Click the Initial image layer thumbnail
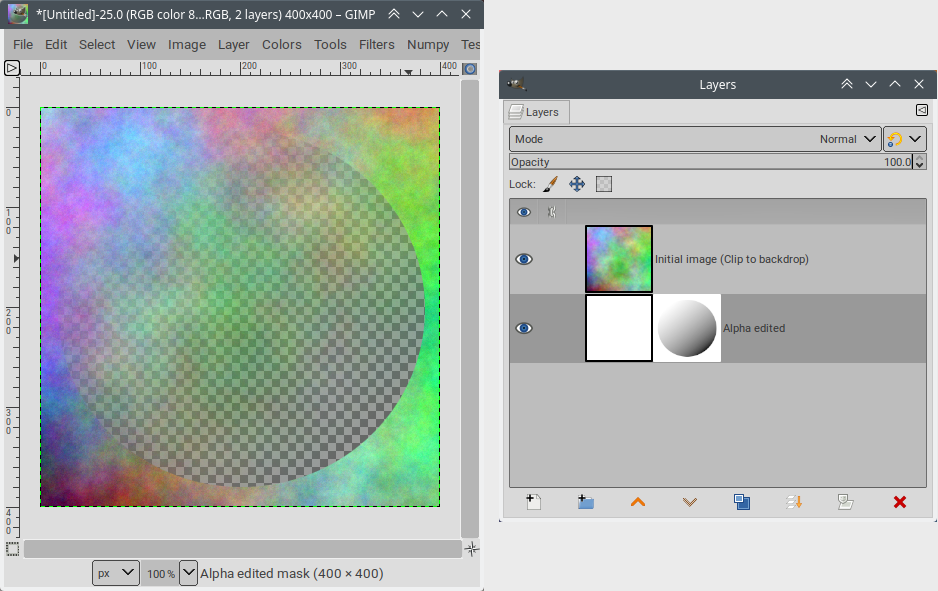The height and width of the screenshot is (591, 938). [x=619, y=259]
